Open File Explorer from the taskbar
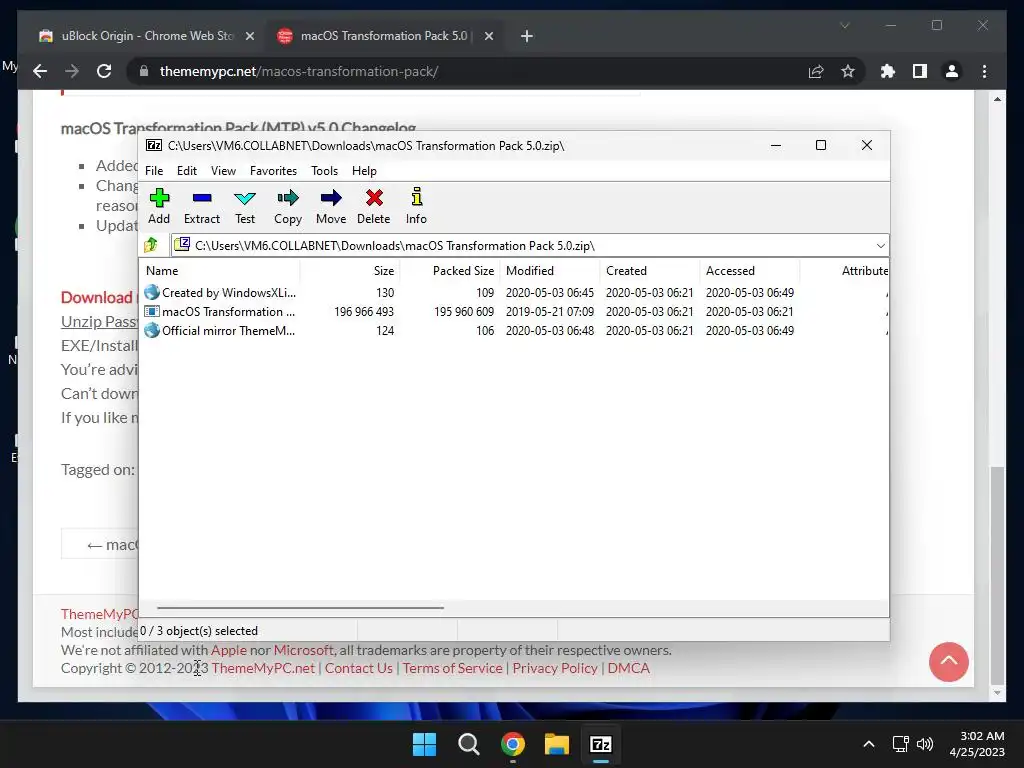The height and width of the screenshot is (768, 1024). point(556,744)
